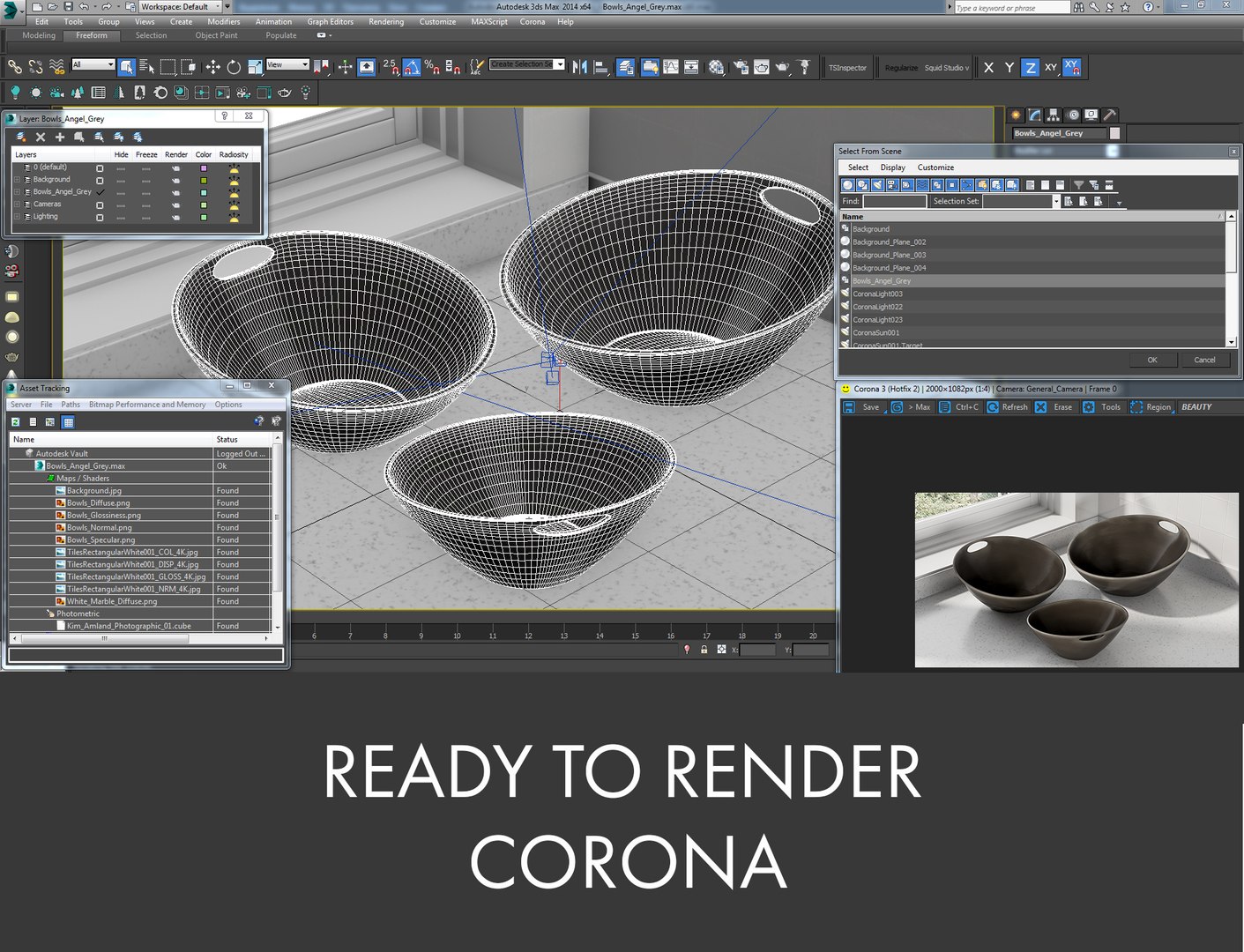Image resolution: width=1244 pixels, height=952 pixels.
Task: Click color swatch of Background layer
Action: (204, 180)
